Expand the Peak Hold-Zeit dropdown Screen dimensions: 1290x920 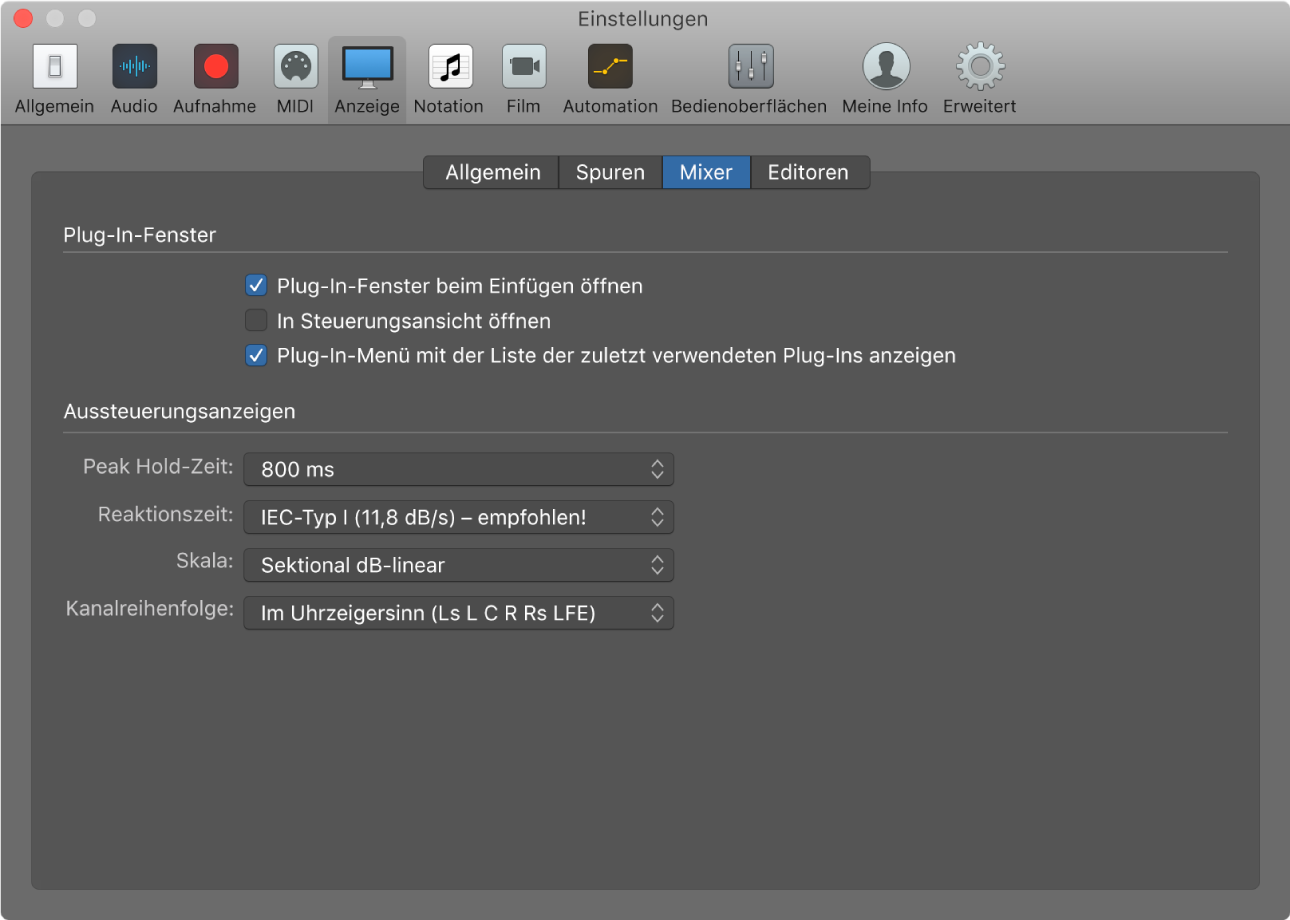click(459, 469)
